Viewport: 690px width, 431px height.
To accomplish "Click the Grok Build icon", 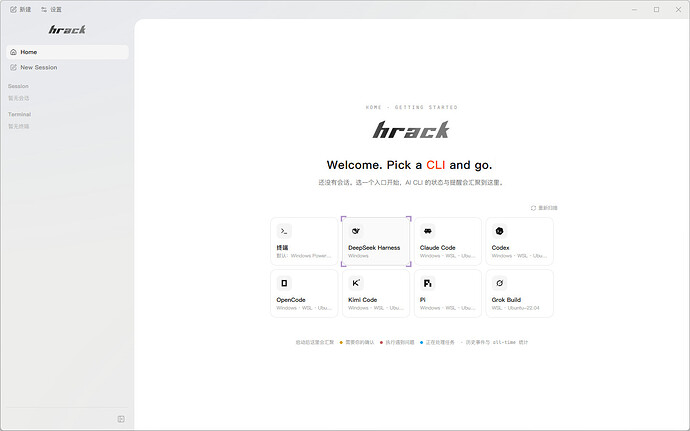I will coord(499,283).
